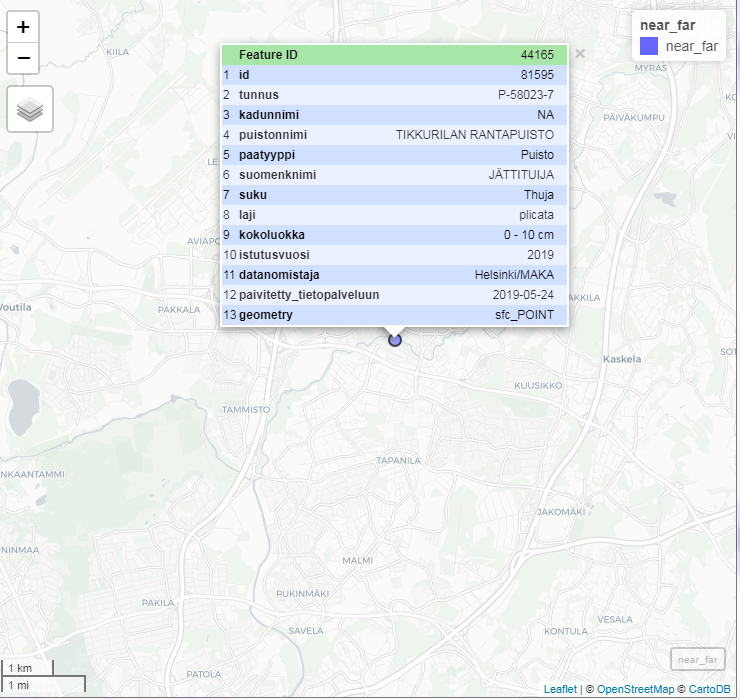Click the tunnus P-58023-7 row
740x700 pixels.
pos(394,95)
